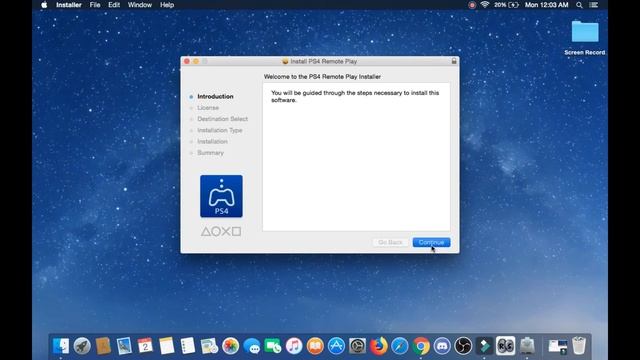Launch Filmora from the dock
The height and width of the screenshot is (360, 640).
pos(484,346)
